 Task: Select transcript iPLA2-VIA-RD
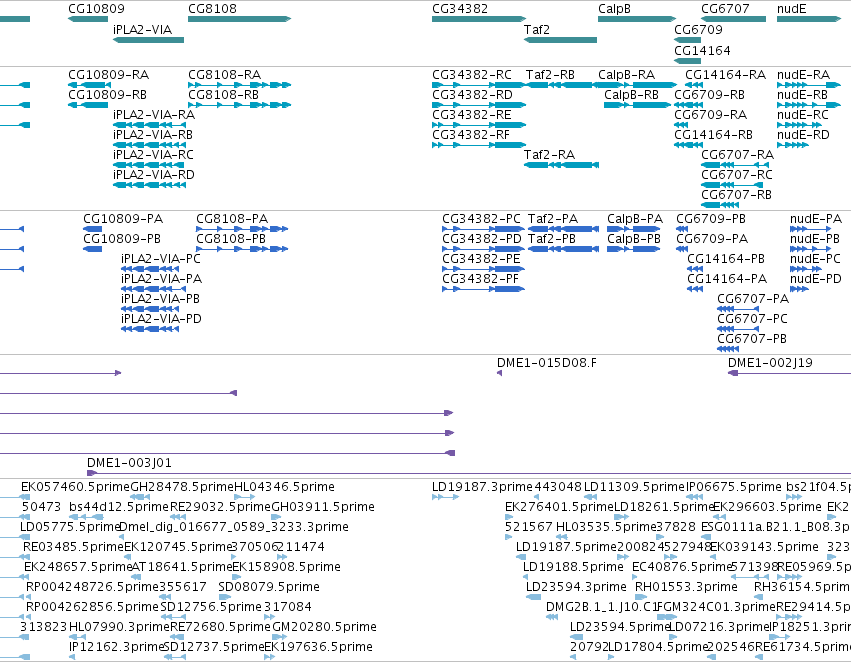(x=149, y=185)
